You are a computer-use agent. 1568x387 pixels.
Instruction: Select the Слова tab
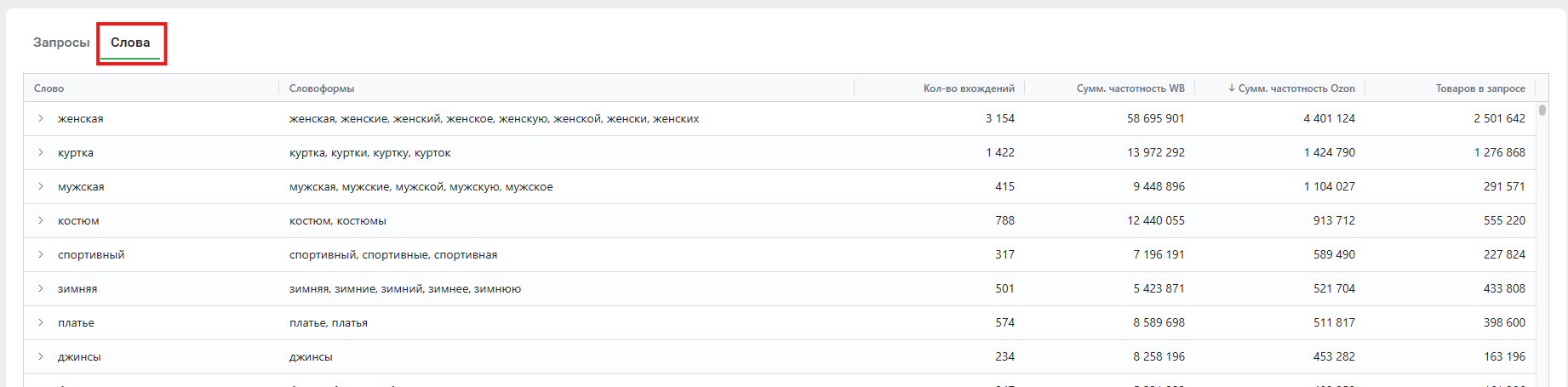point(130,43)
